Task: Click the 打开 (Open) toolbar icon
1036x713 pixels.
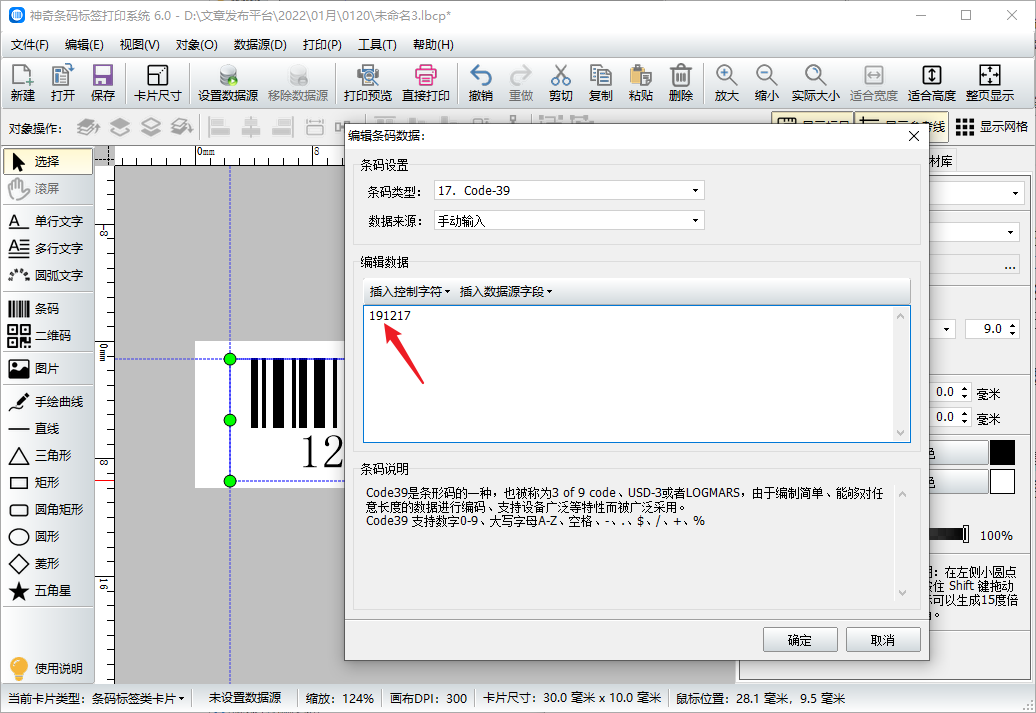Action: (x=63, y=83)
